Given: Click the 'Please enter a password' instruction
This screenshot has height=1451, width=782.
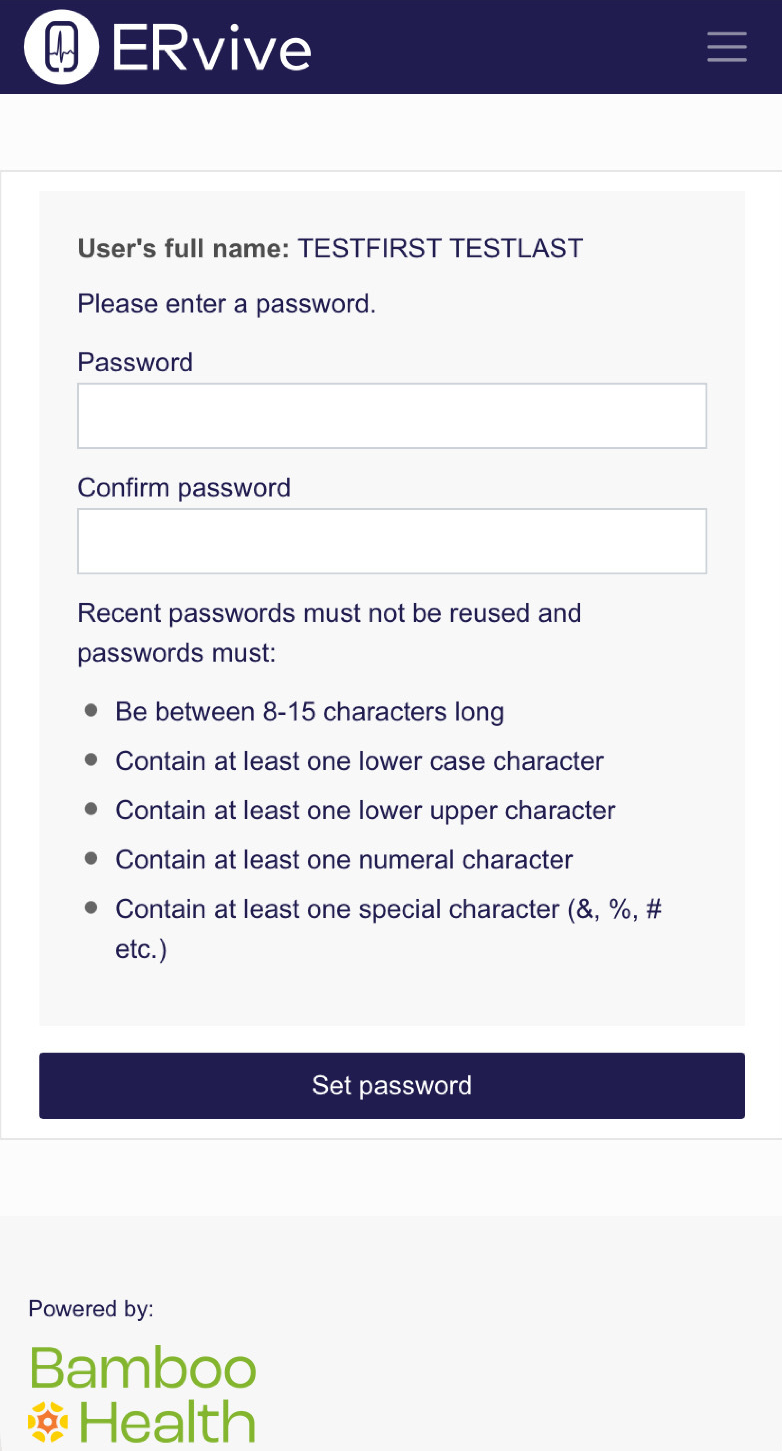Looking at the screenshot, I should point(227,304).
